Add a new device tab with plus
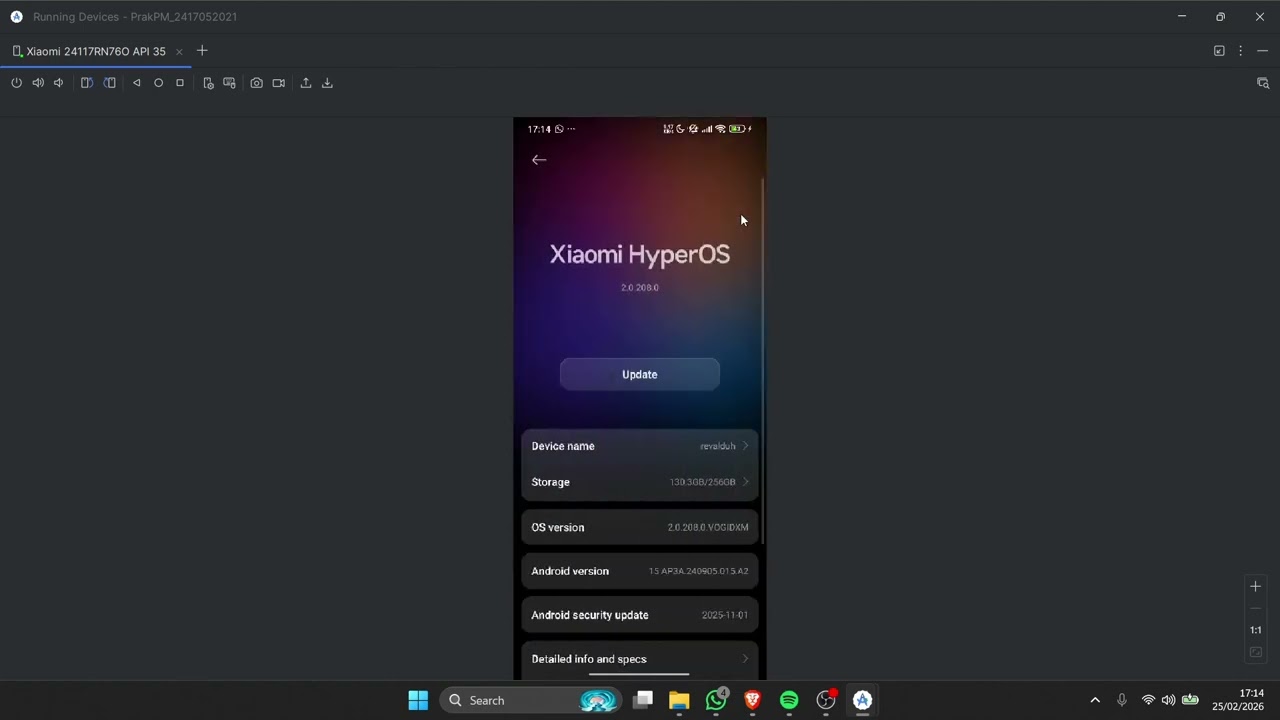 (202, 51)
